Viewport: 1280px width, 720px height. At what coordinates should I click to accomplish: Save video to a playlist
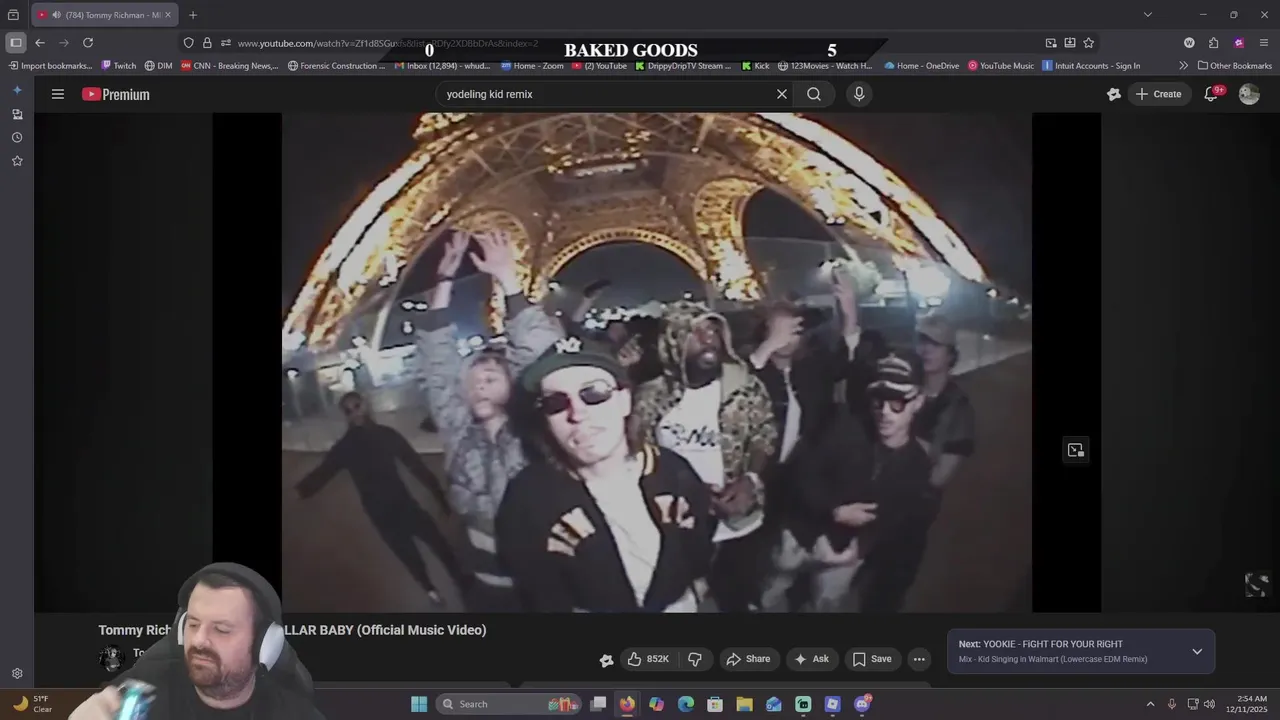tap(872, 659)
